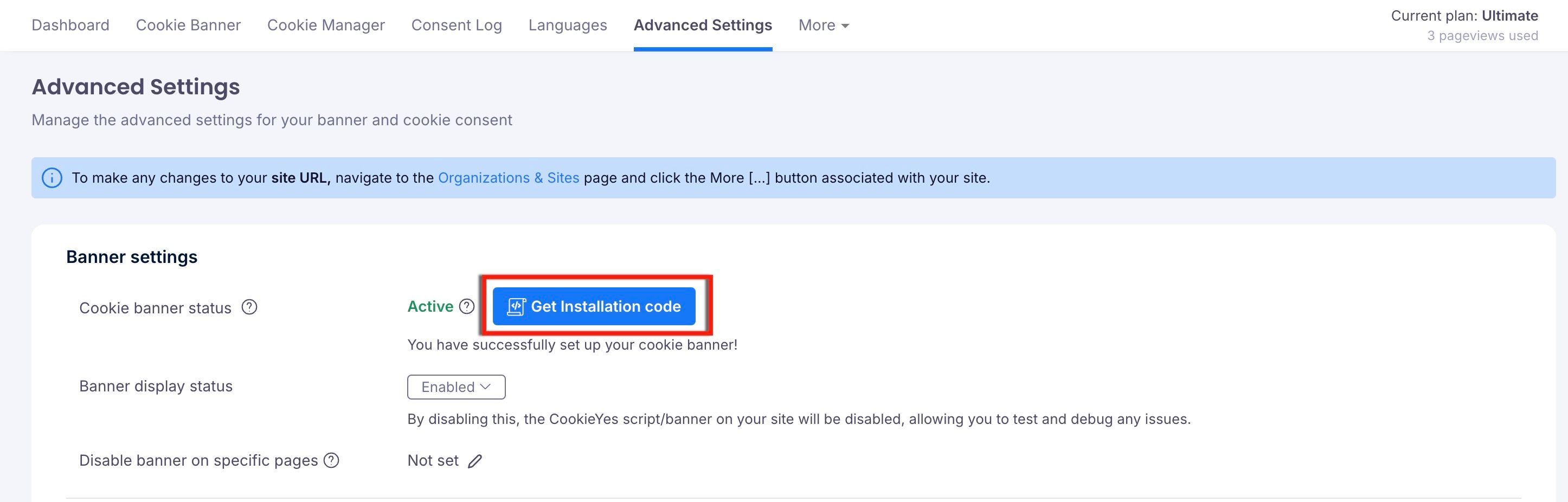Open the Consent Log tab
This screenshot has width=1568, height=502.
click(457, 25)
